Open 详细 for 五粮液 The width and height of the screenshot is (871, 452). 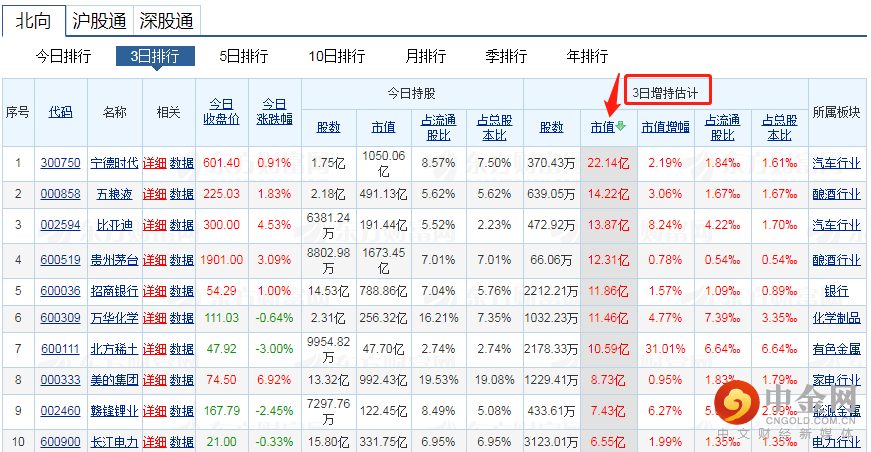pyautogui.click(x=154, y=194)
